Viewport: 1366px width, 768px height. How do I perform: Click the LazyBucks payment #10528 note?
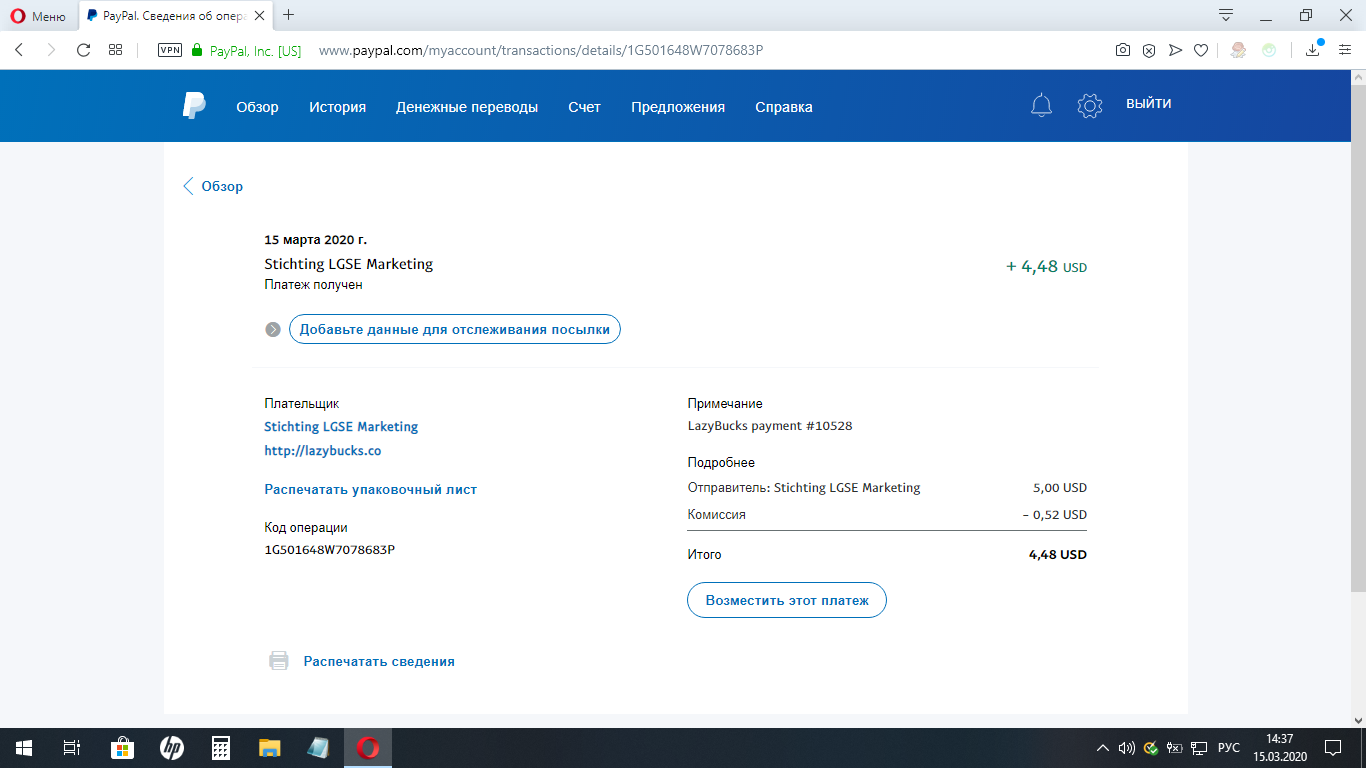click(x=770, y=426)
